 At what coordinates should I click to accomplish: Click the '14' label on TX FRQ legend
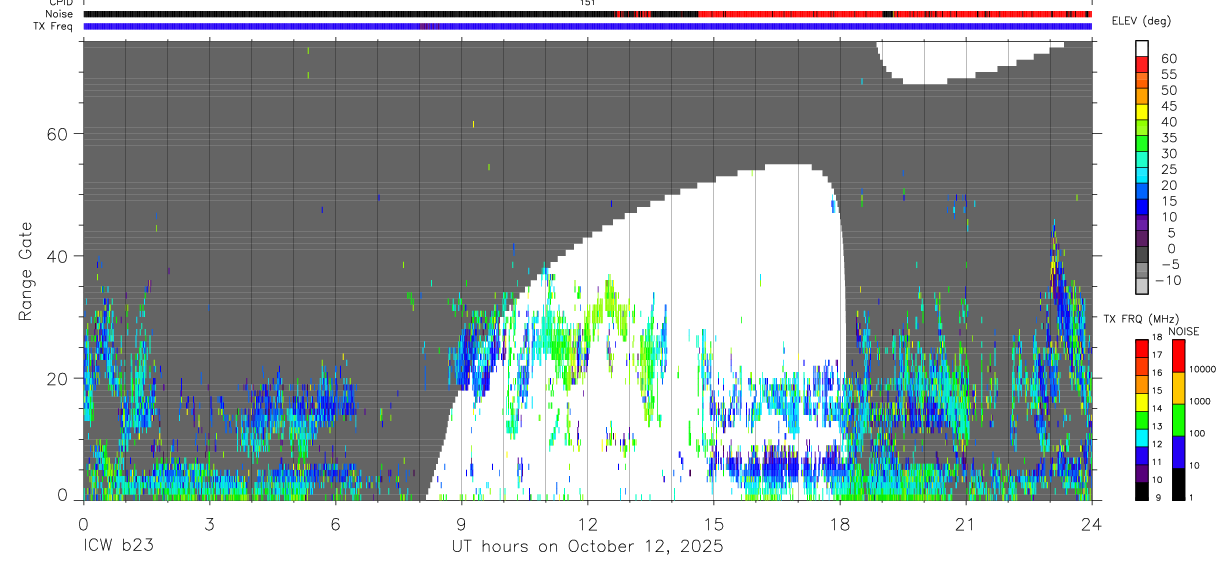[x=1156, y=408]
